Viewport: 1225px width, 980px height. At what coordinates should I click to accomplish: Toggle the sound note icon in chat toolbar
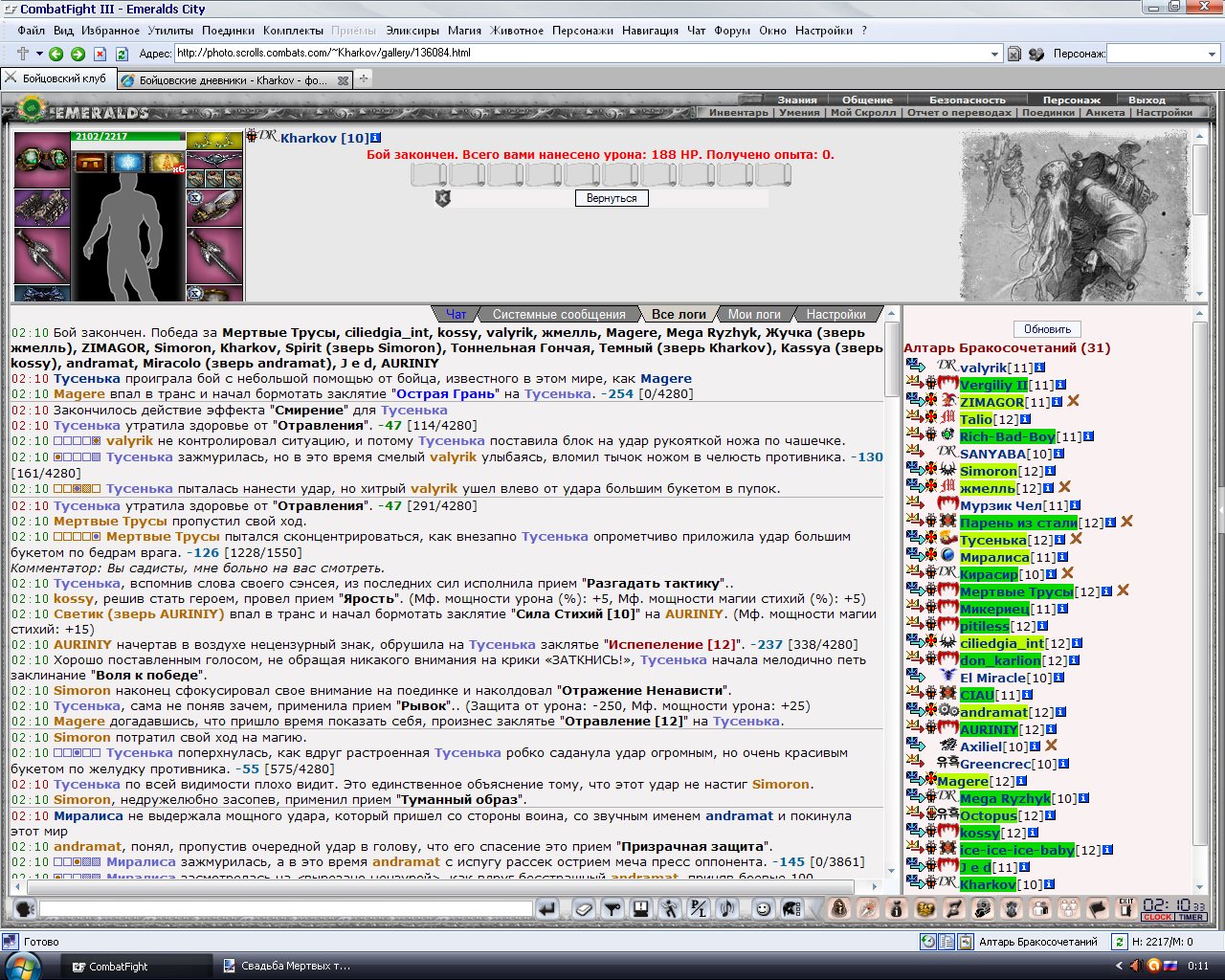point(727,909)
